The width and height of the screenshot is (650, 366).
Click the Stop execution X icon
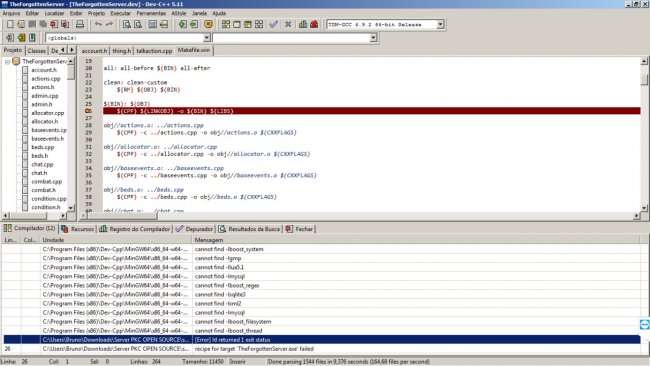[288, 24]
